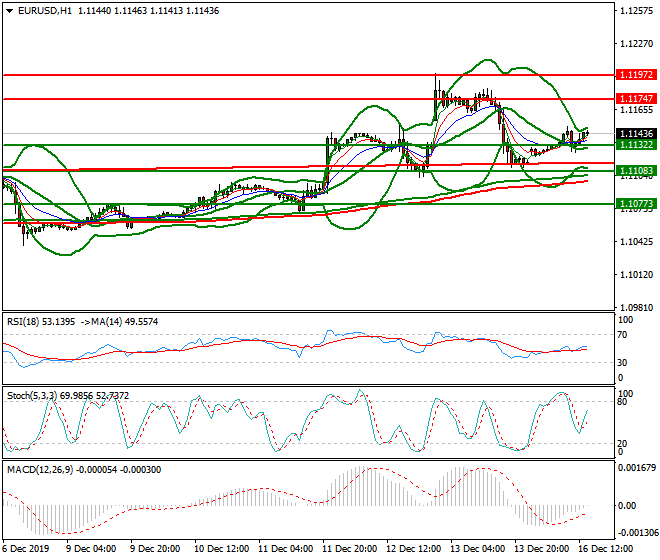Click the RSI(18) 53.1395 indicator label
The width and height of the screenshot is (660, 560).
pos(41,322)
